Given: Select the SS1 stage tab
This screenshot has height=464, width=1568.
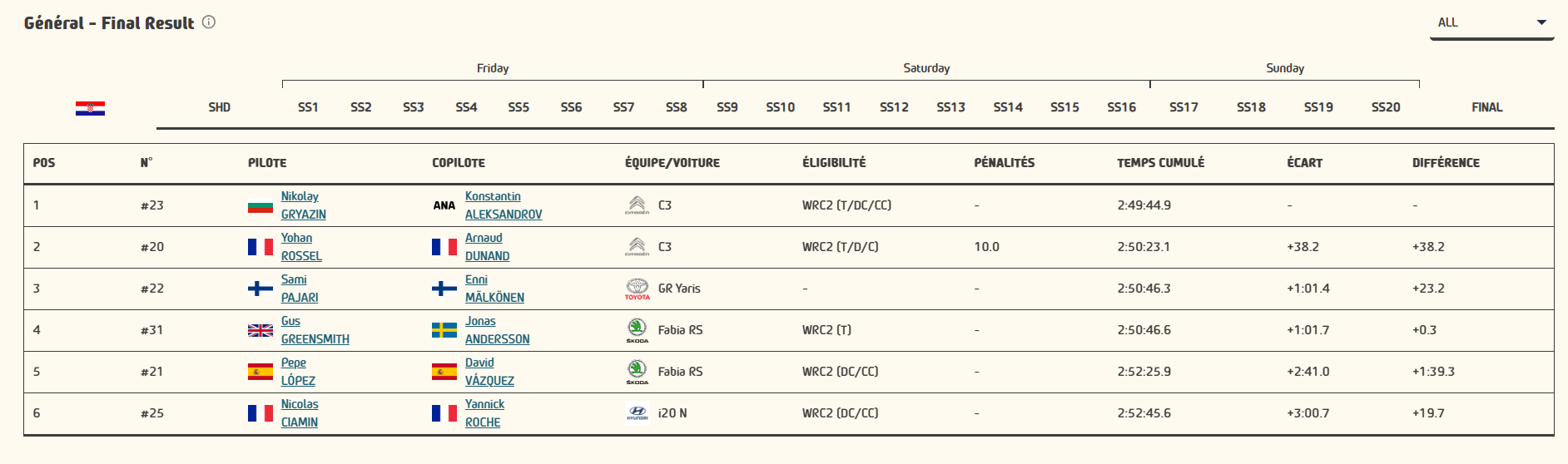Looking at the screenshot, I should (308, 107).
